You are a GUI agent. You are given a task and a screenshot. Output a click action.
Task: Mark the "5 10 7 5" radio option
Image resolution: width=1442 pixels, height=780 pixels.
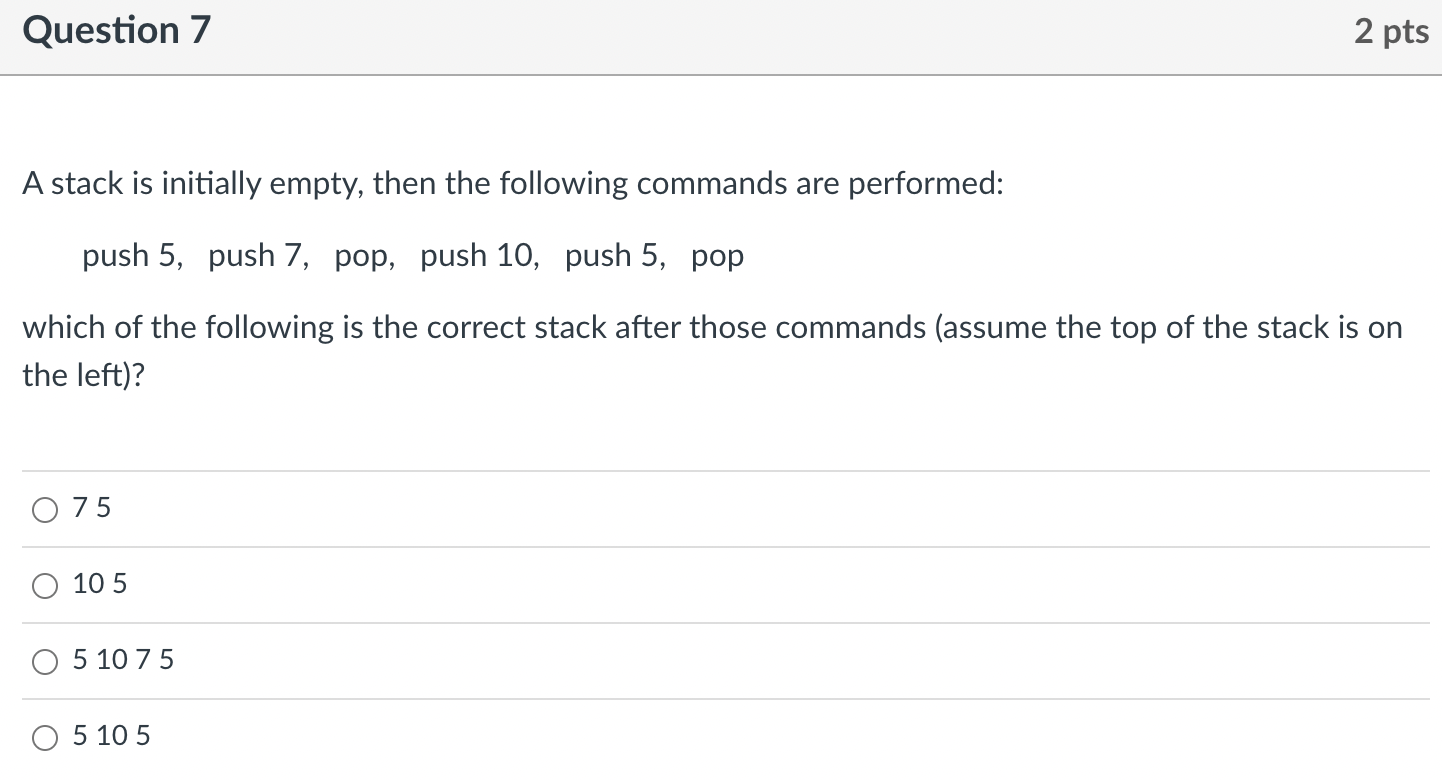click(x=45, y=663)
